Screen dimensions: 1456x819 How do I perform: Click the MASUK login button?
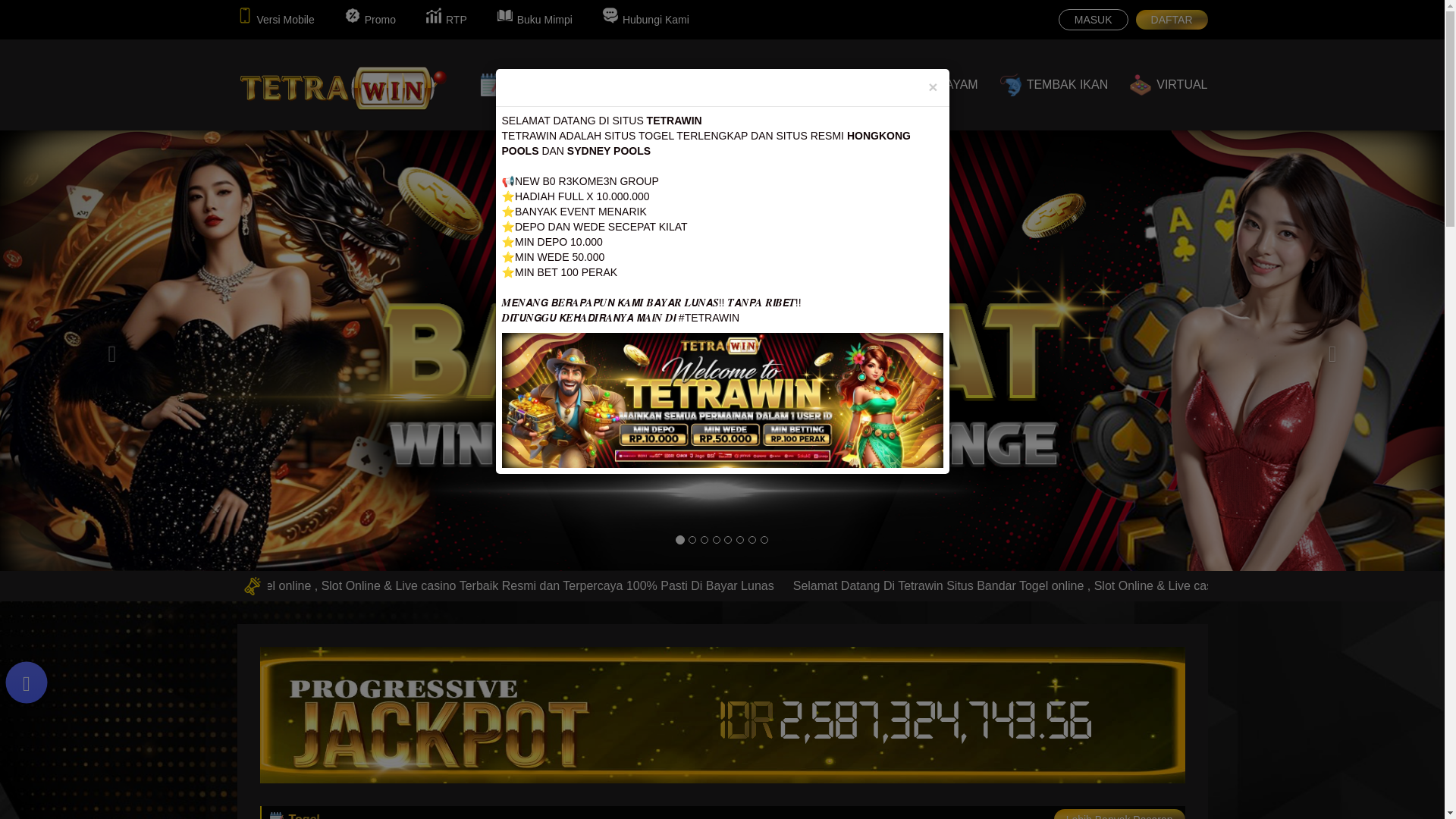click(1093, 20)
